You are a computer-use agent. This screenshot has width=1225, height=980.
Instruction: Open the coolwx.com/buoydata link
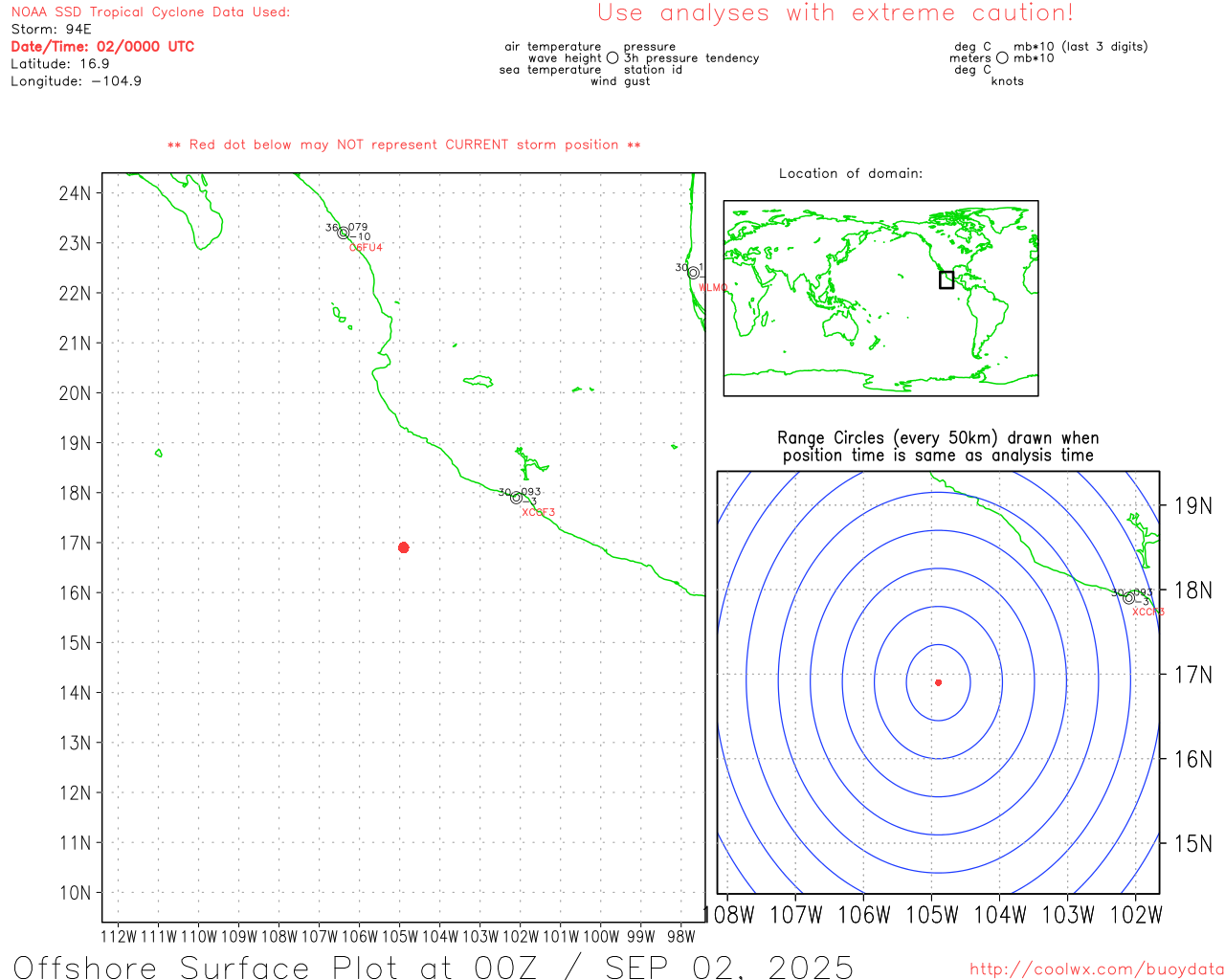coord(1097,969)
